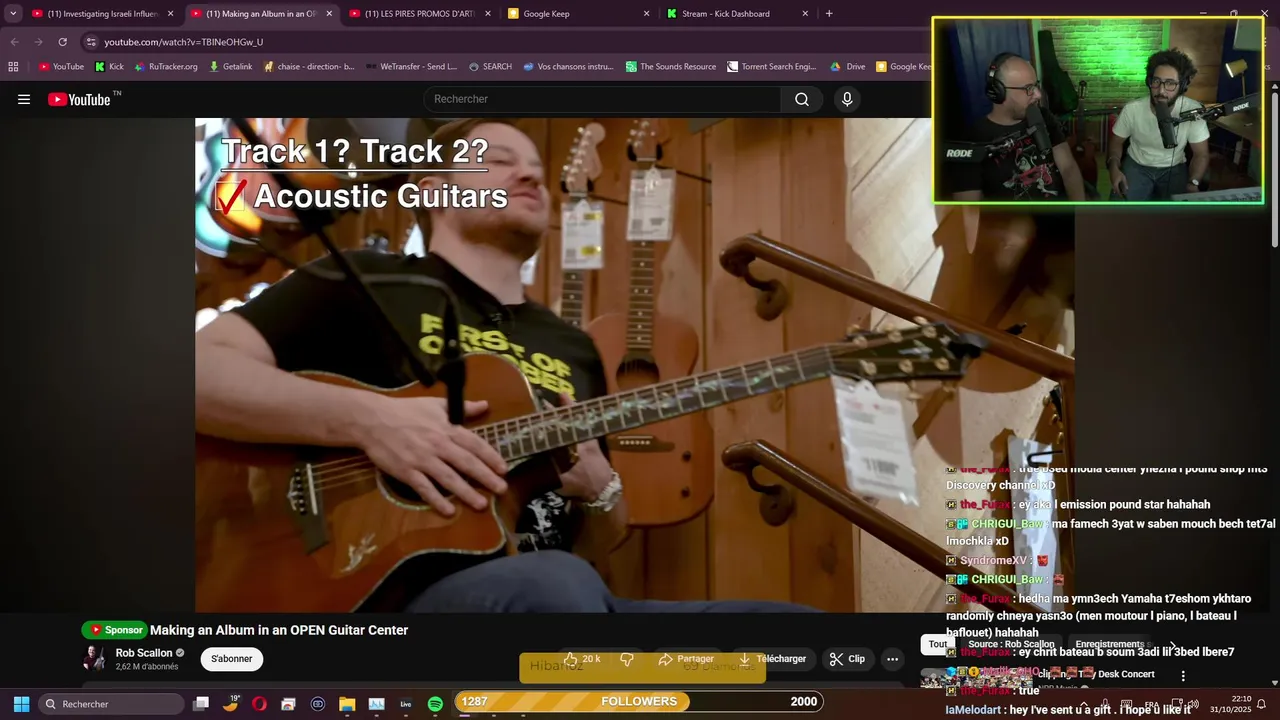This screenshot has width=1280, height=720.
Task: Click the FOLLOWERS progress bar overlay
Action: point(638,701)
